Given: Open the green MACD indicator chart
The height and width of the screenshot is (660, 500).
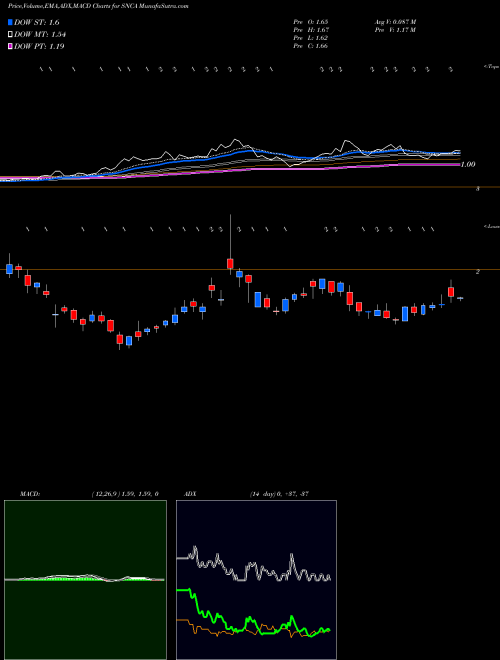Looking at the screenshot, I should coord(85,580).
